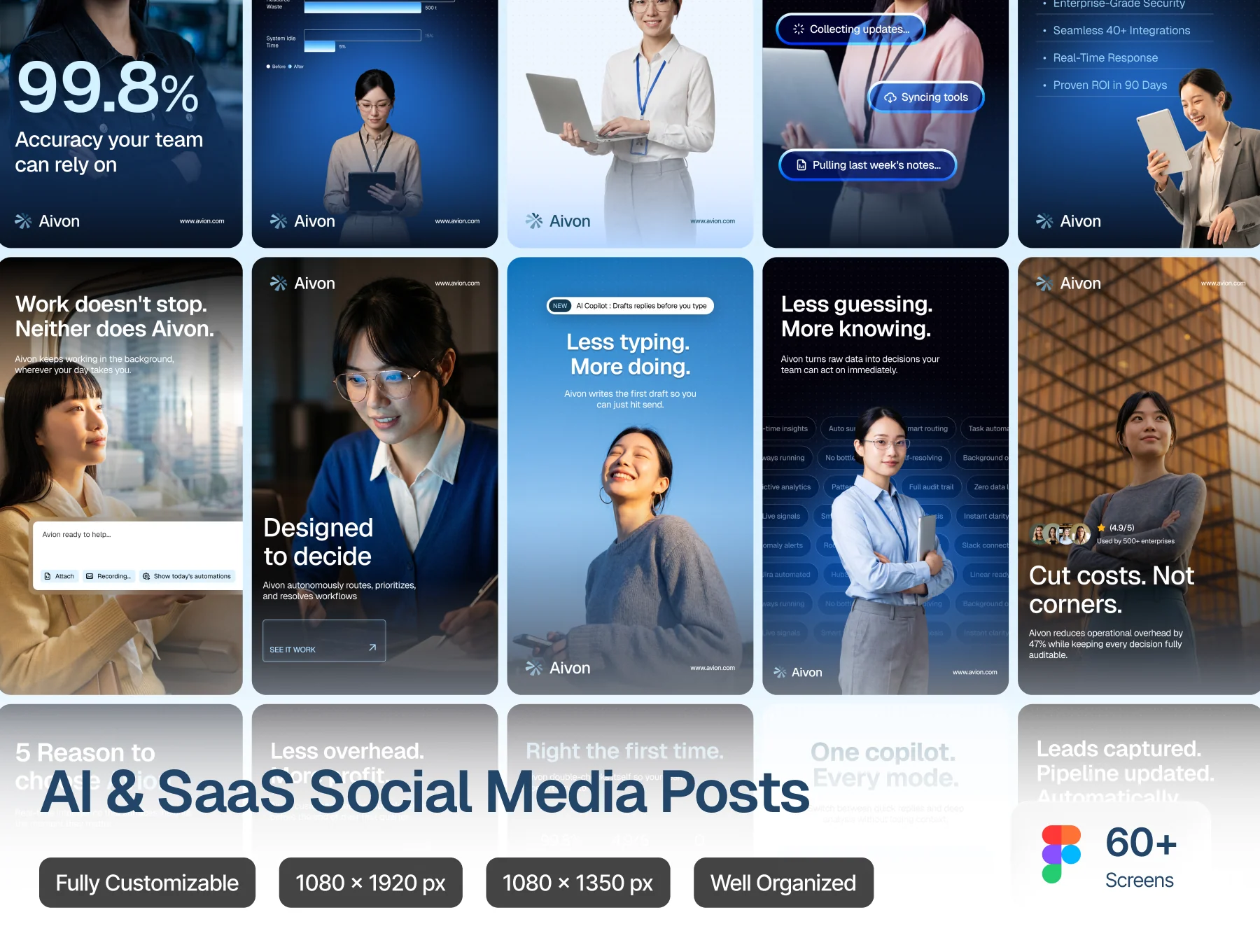1260x952 pixels.
Task: Click the Aivon logo on the Designed to decide card
Action: 302,283
